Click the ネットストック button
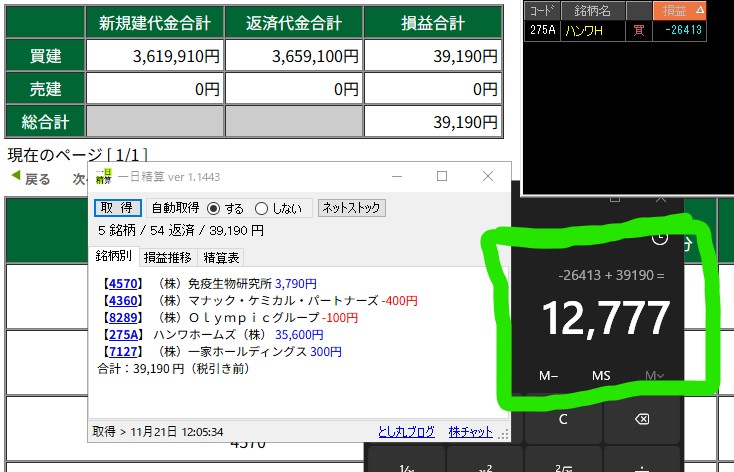The height and width of the screenshot is (472, 734). pyautogui.click(x=351, y=209)
